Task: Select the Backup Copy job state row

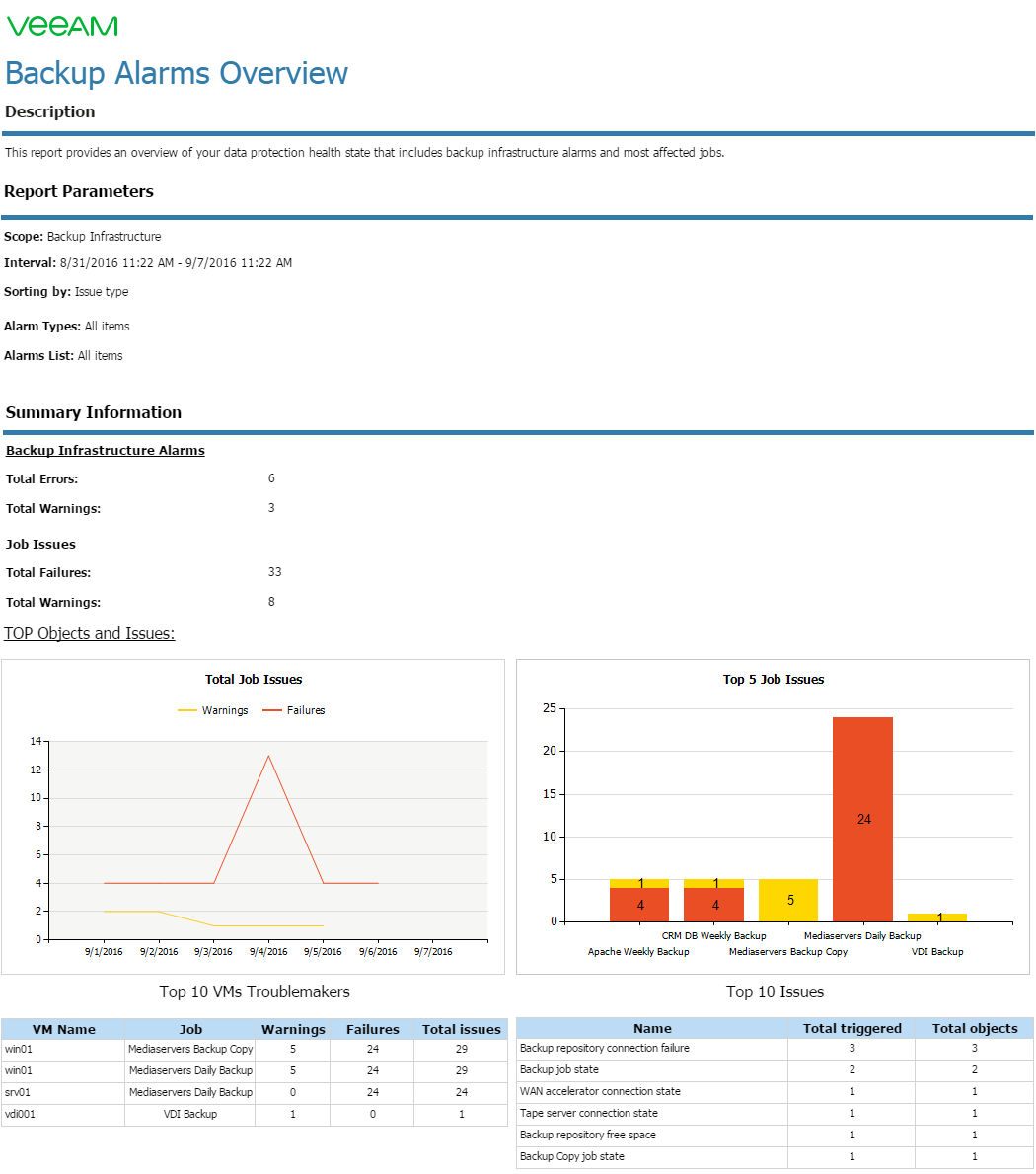Action: click(775, 1157)
